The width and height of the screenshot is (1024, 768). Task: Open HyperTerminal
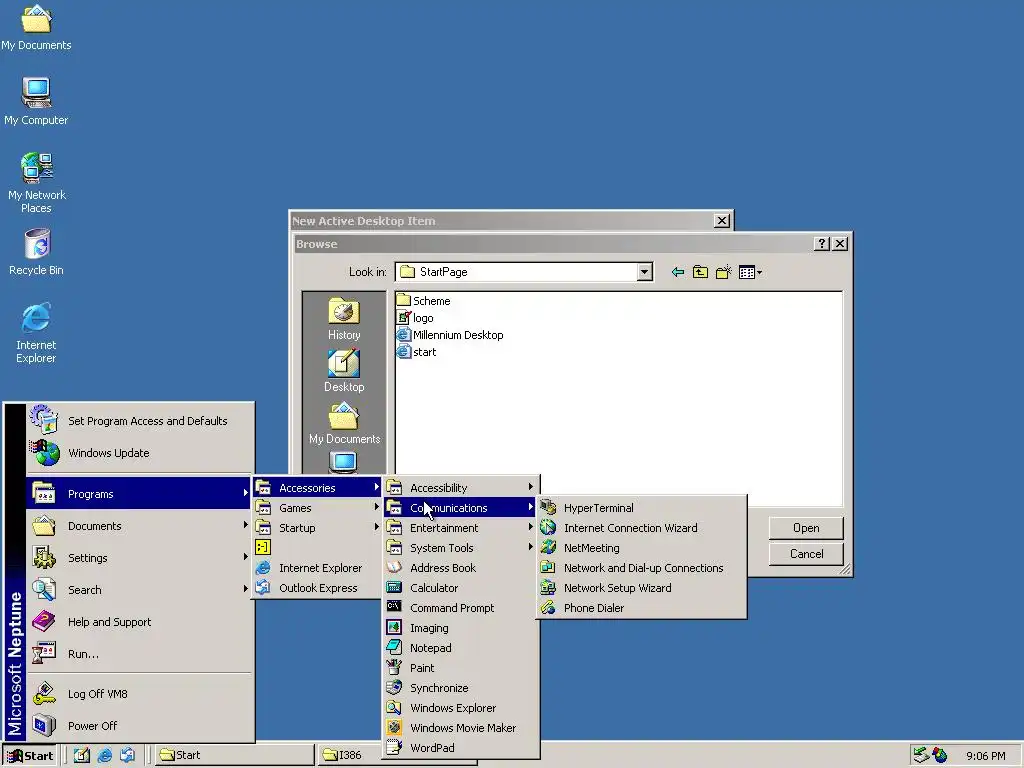click(x=642, y=508)
